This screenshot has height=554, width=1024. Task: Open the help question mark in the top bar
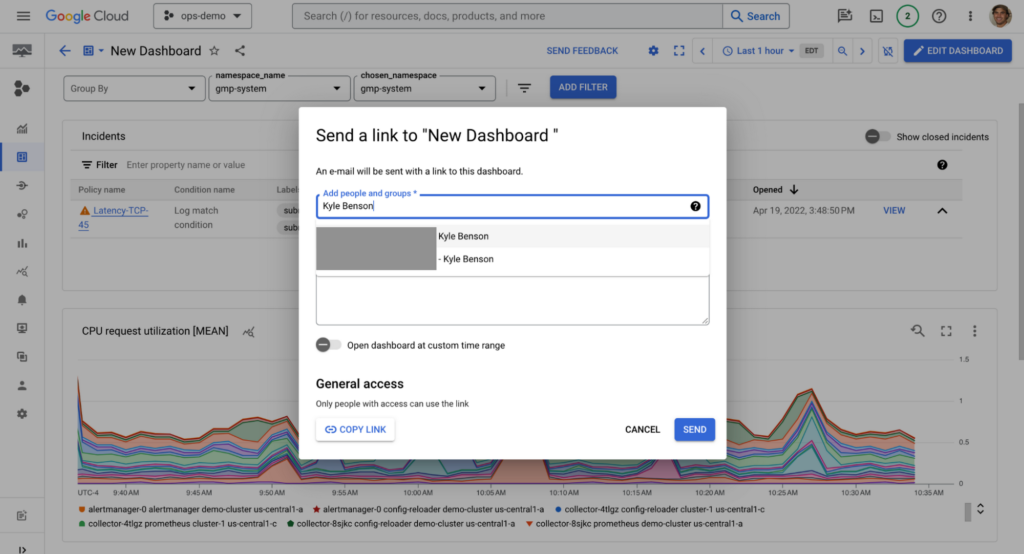click(x=938, y=16)
